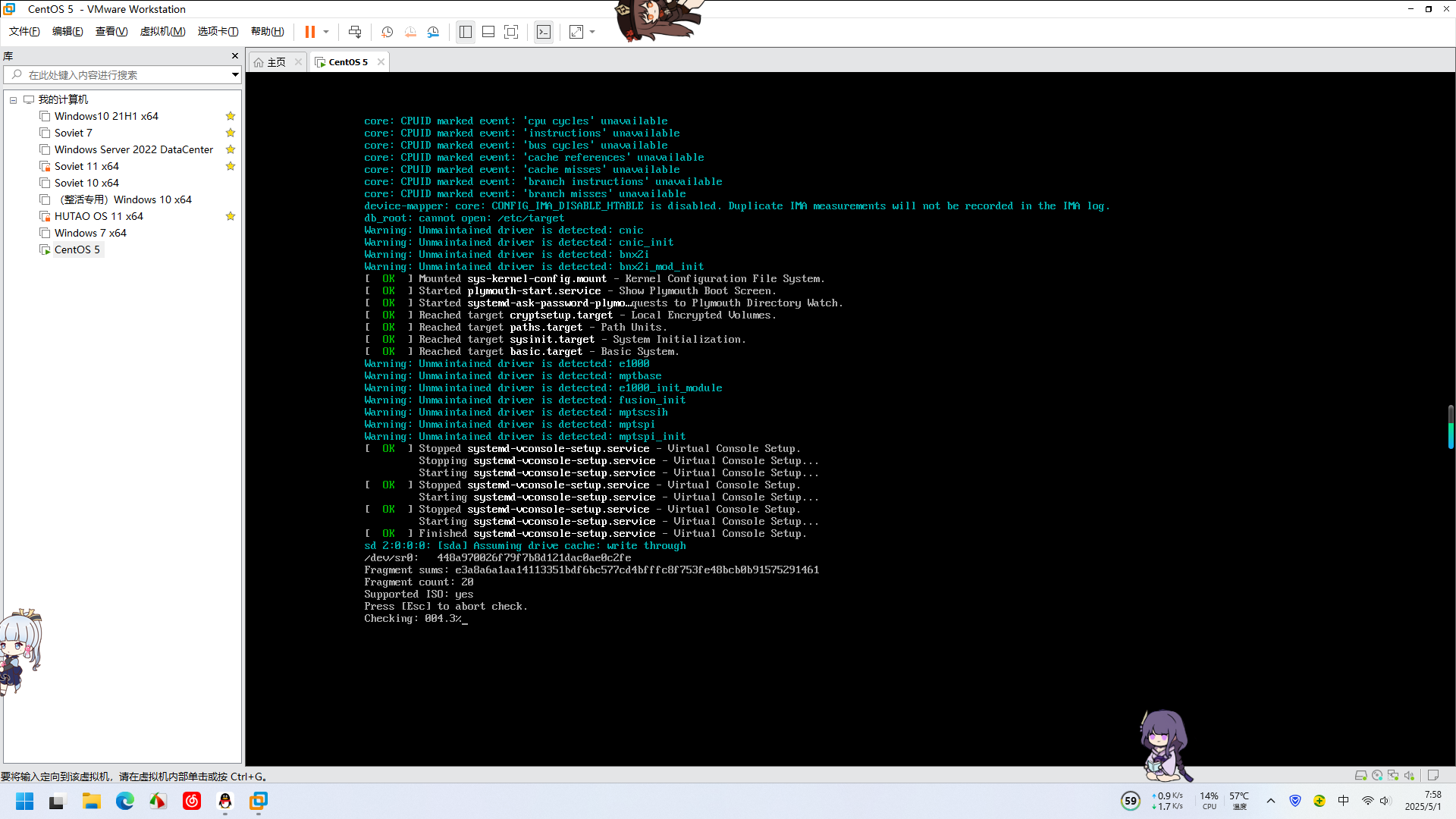Open the 查看(V) menu
1456x819 pixels.
(x=111, y=31)
